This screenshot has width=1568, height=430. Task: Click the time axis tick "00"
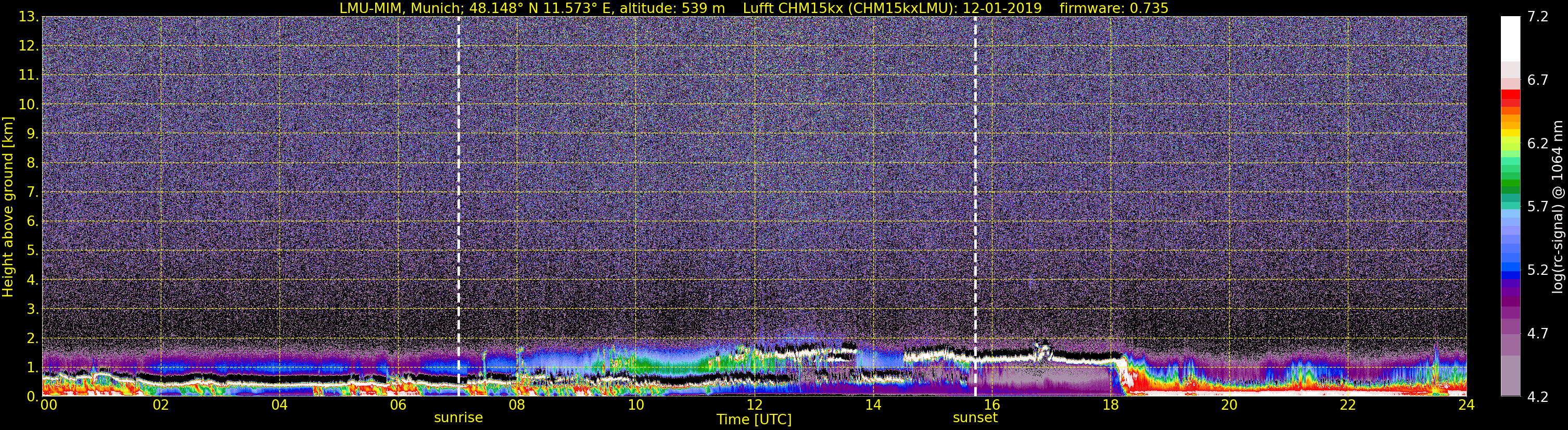pyautogui.click(x=48, y=406)
